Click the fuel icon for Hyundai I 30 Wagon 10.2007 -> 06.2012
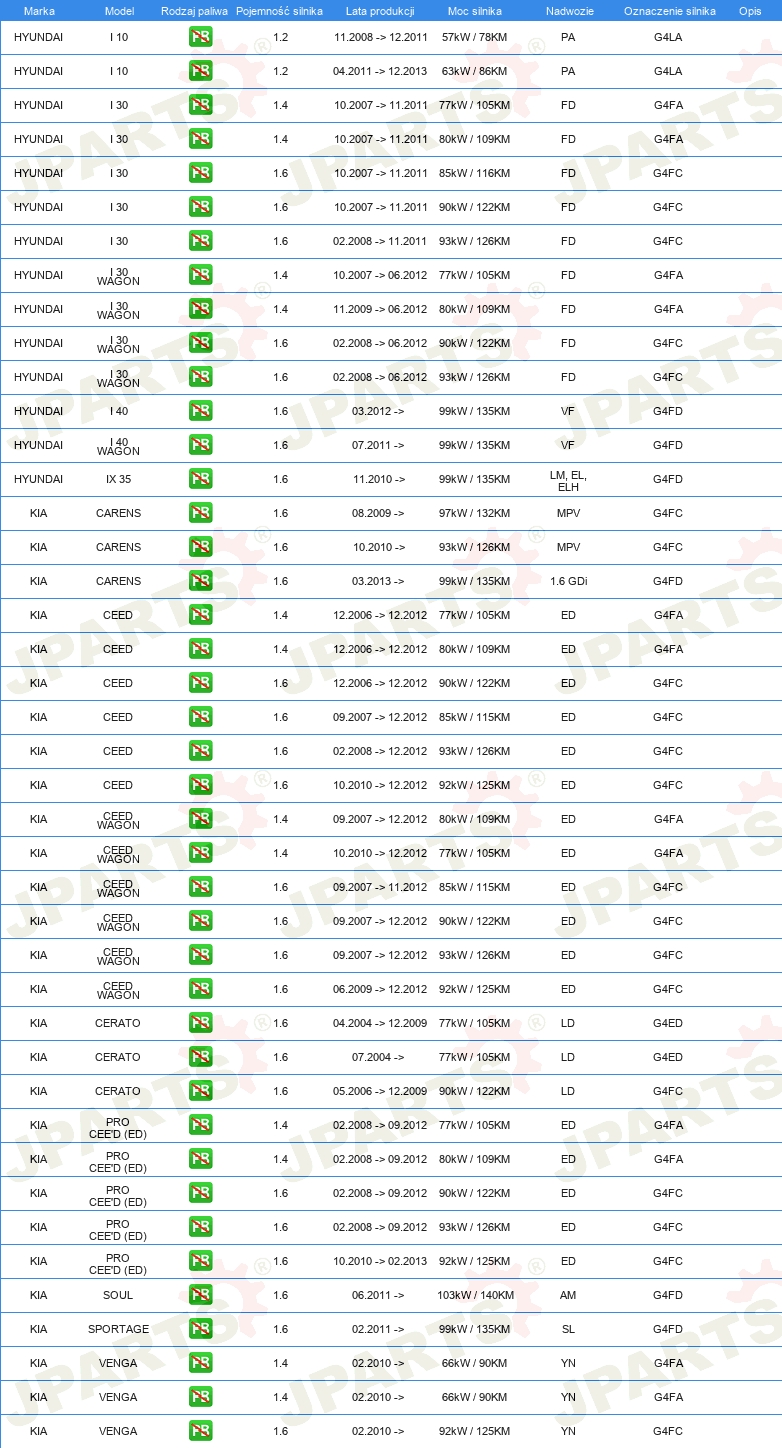The image size is (782, 1448). pos(200,275)
